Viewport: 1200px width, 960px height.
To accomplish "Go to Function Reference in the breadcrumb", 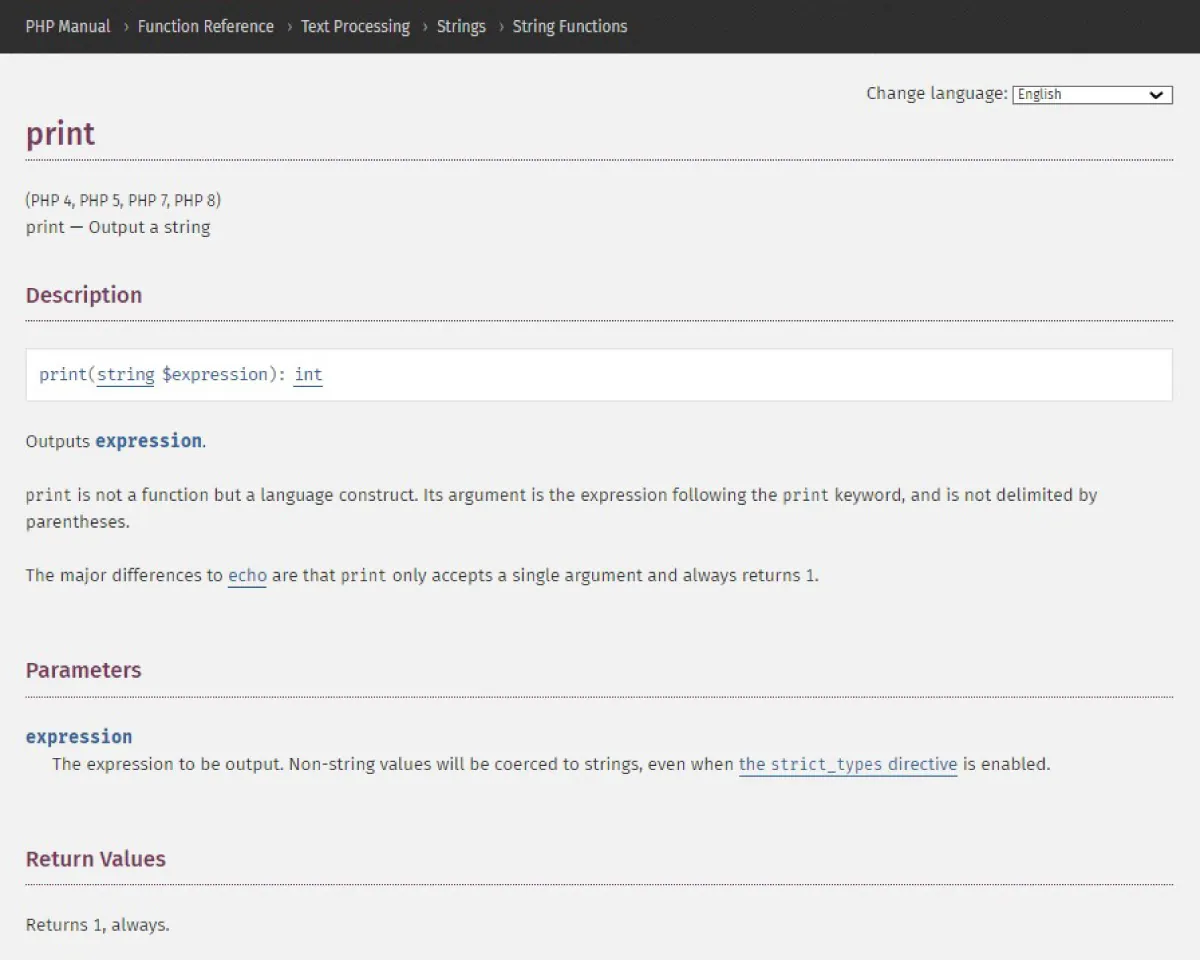I will click(x=205, y=27).
